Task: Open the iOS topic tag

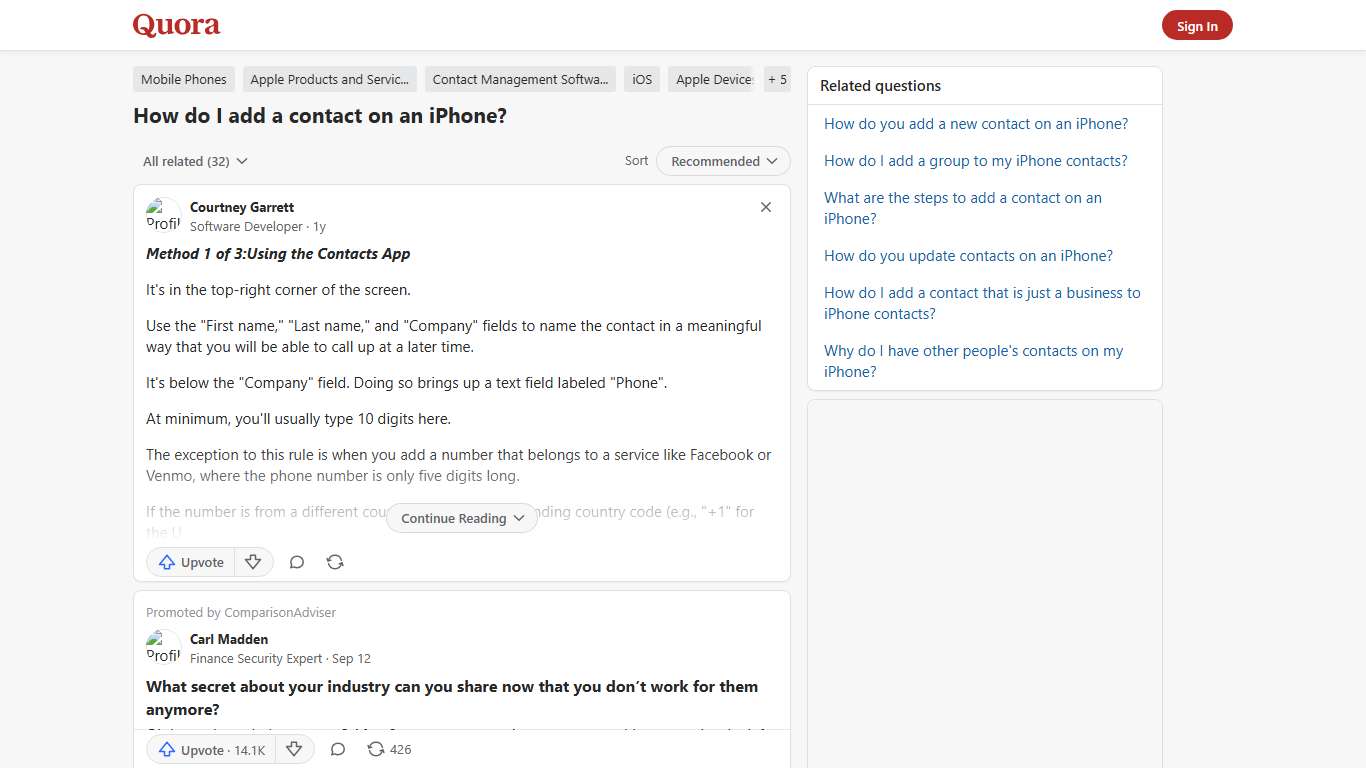Action: click(x=641, y=79)
